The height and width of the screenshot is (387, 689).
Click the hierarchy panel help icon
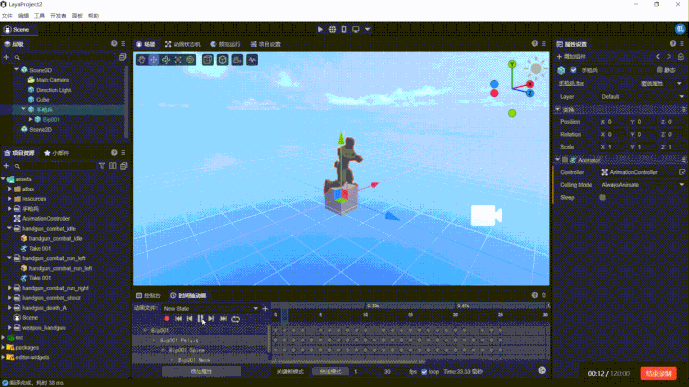(114, 43)
